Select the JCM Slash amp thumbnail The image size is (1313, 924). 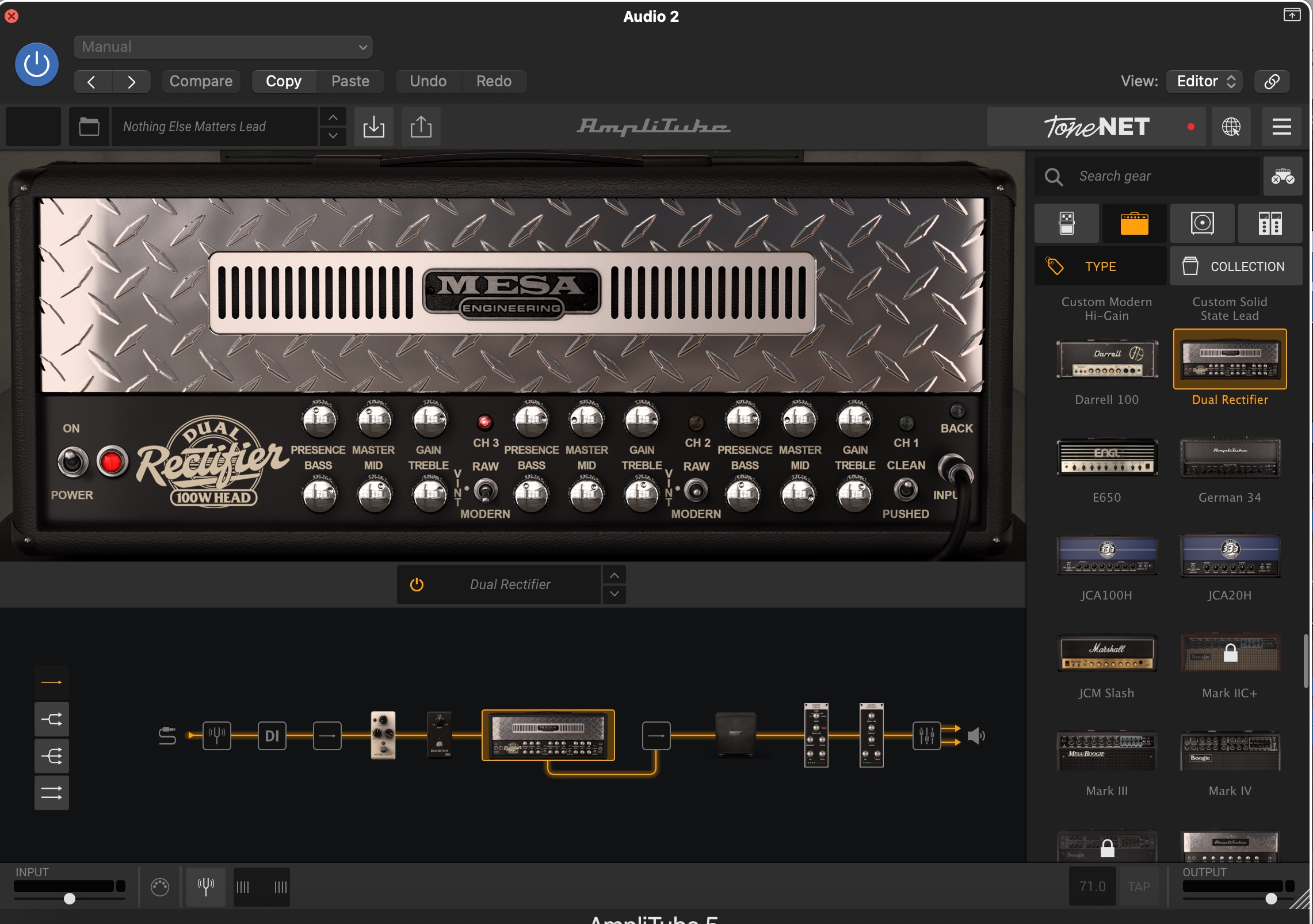pos(1107,653)
